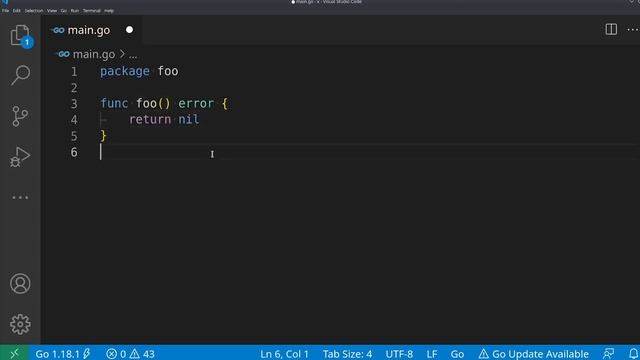This screenshot has width=640, height=360.
Task: Click the 'package' keyword on line 1
Action: point(124,71)
